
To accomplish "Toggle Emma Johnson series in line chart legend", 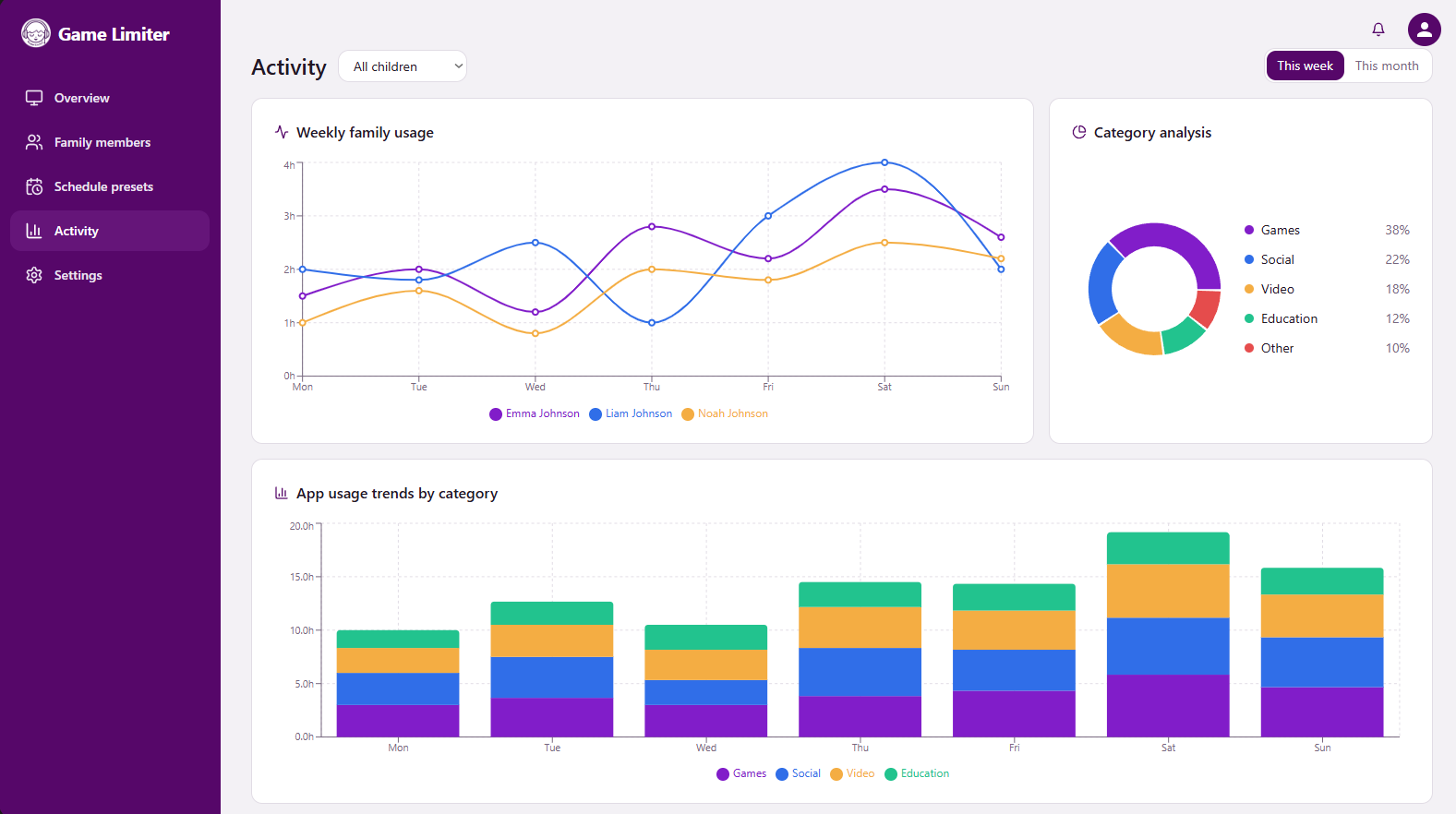I will coord(535,413).
